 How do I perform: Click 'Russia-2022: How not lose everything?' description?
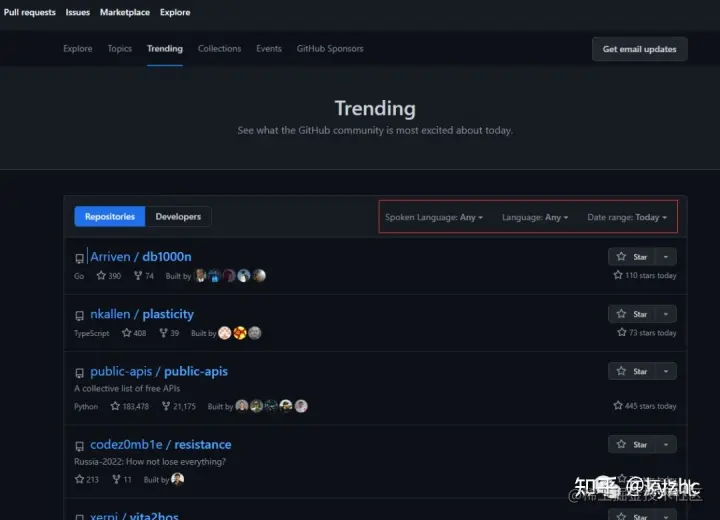tap(150, 462)
